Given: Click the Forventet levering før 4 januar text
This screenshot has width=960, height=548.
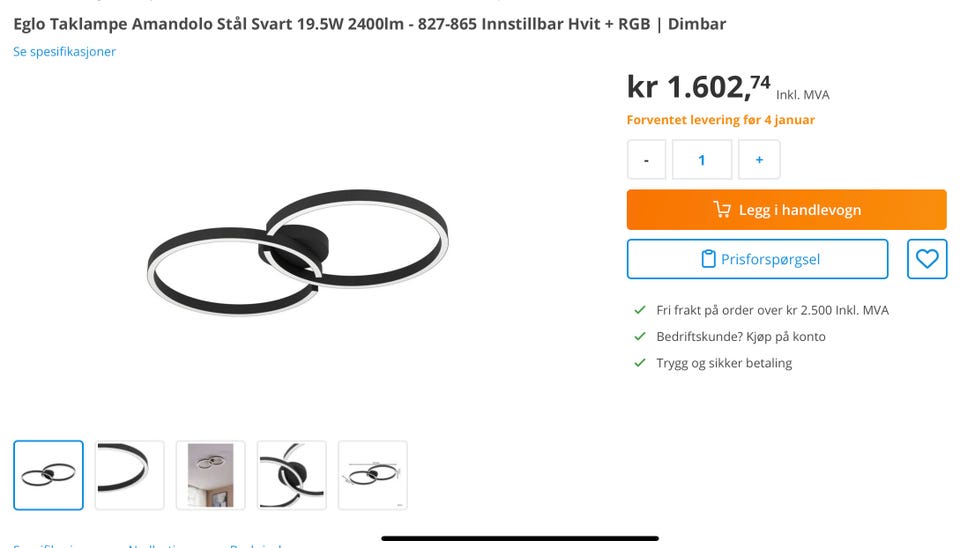Looking at the screenshot, I should (721, 120).
